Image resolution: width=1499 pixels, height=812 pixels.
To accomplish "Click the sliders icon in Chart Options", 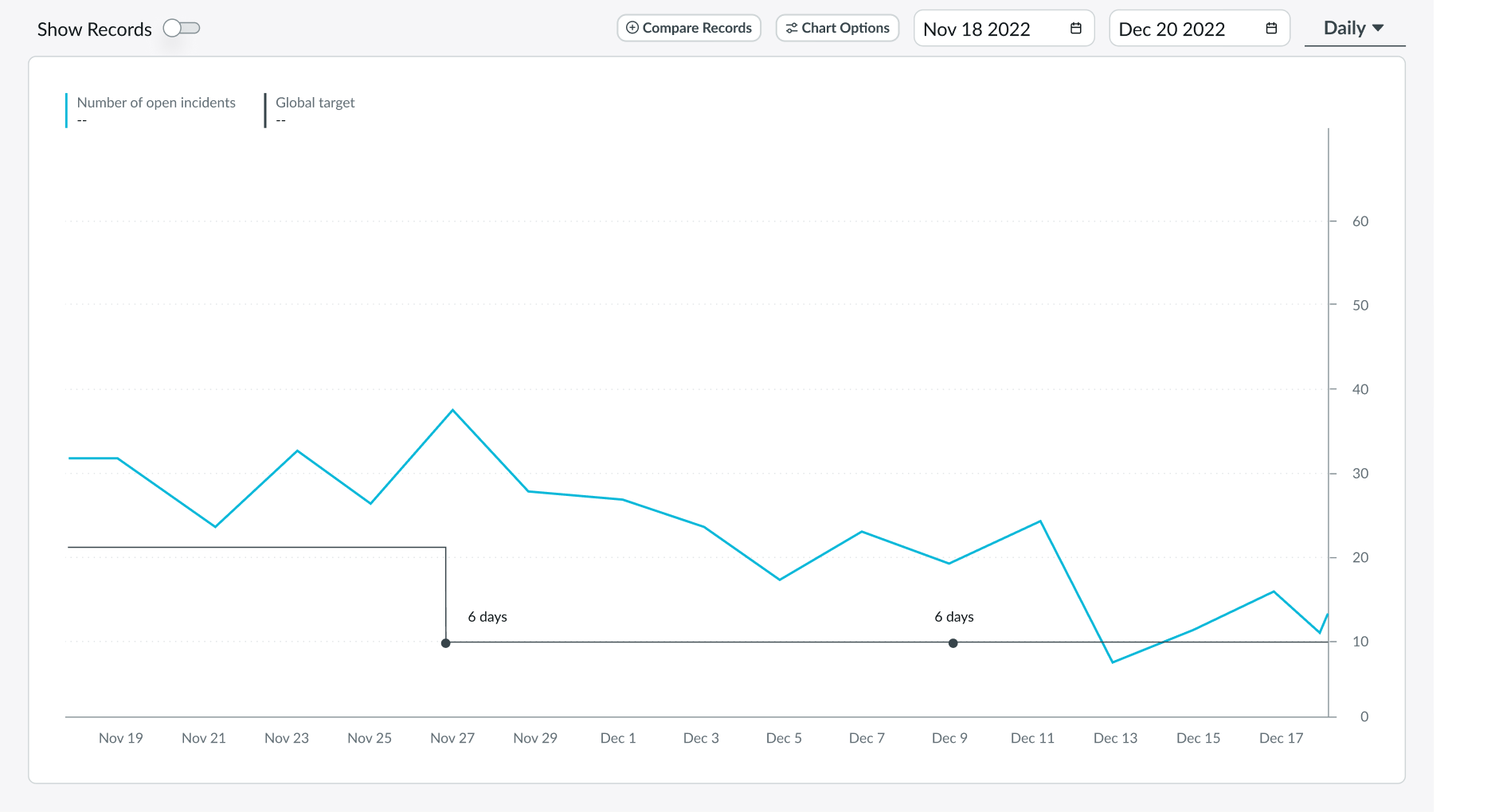I will coord(792,27).
